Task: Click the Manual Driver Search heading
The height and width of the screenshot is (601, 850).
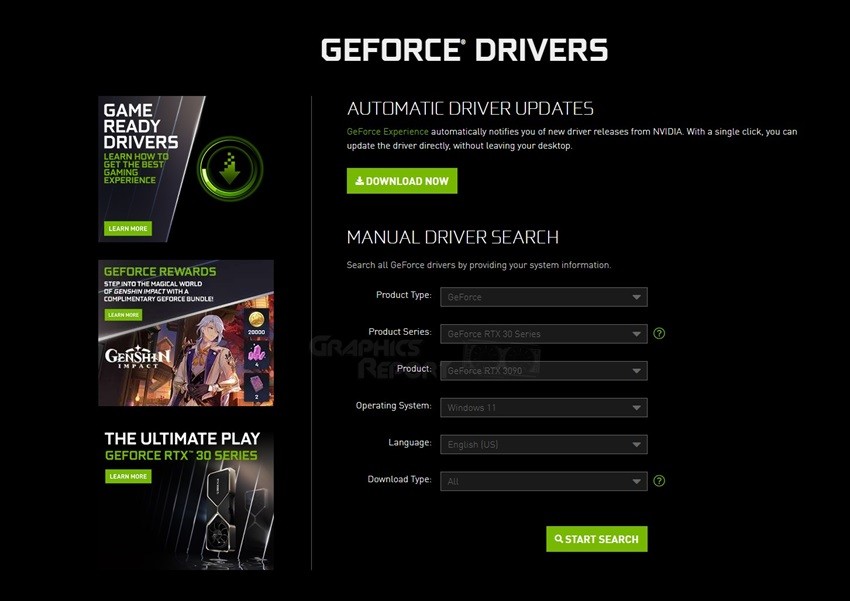Action: (x=453, y=237)
